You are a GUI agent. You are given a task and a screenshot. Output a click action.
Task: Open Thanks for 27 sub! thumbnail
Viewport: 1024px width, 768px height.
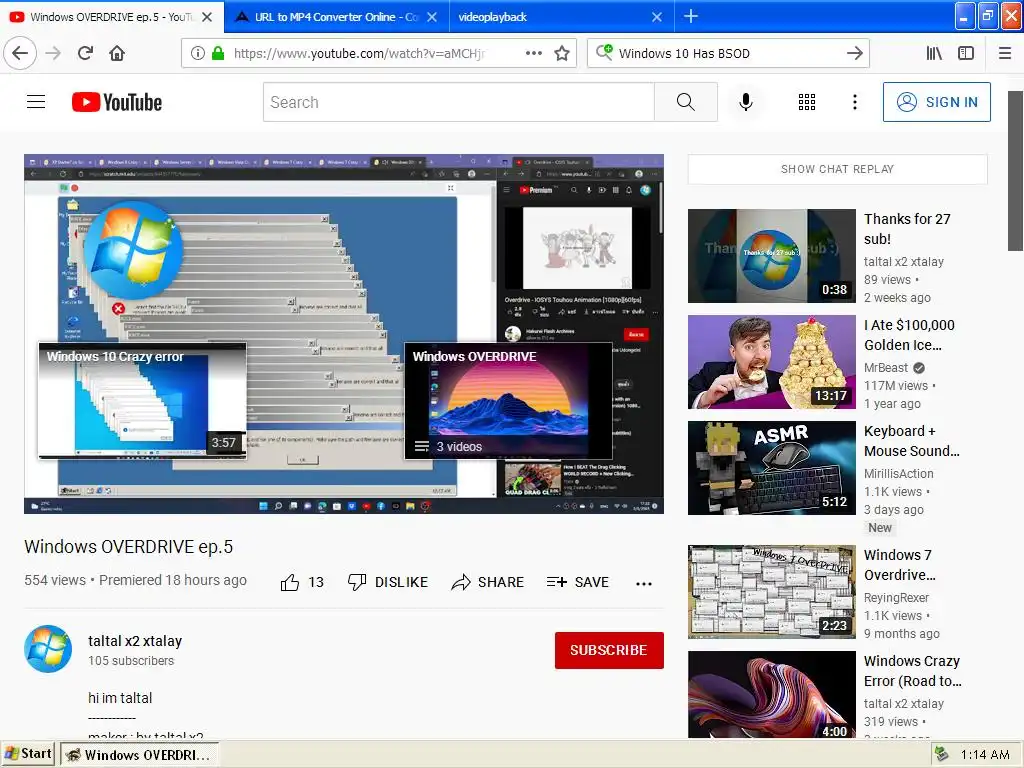(771, 256)
